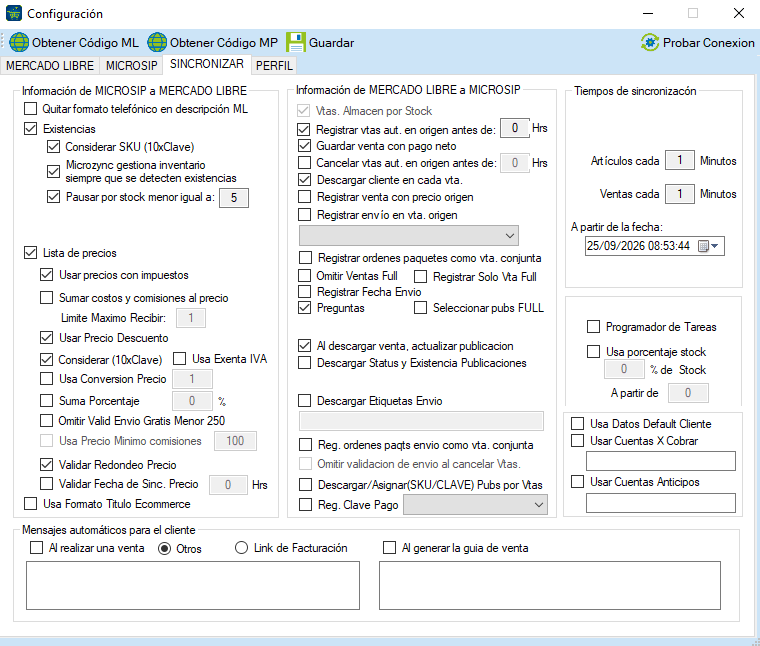Click the Obtener Código MP label
The image size is (760, 646).
tap(223, 43)
